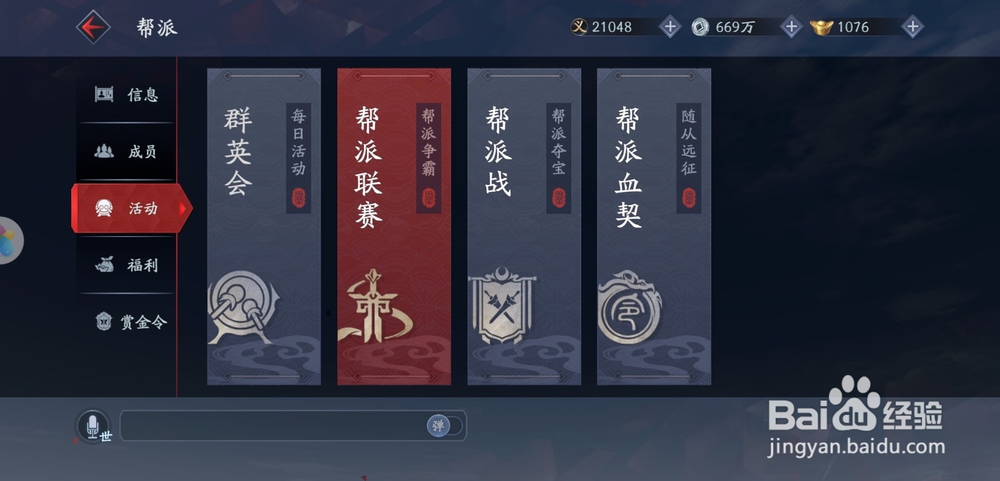The image size is (1000, 481).
Task: Open the 成员 tab
Action: coord(126,151)
